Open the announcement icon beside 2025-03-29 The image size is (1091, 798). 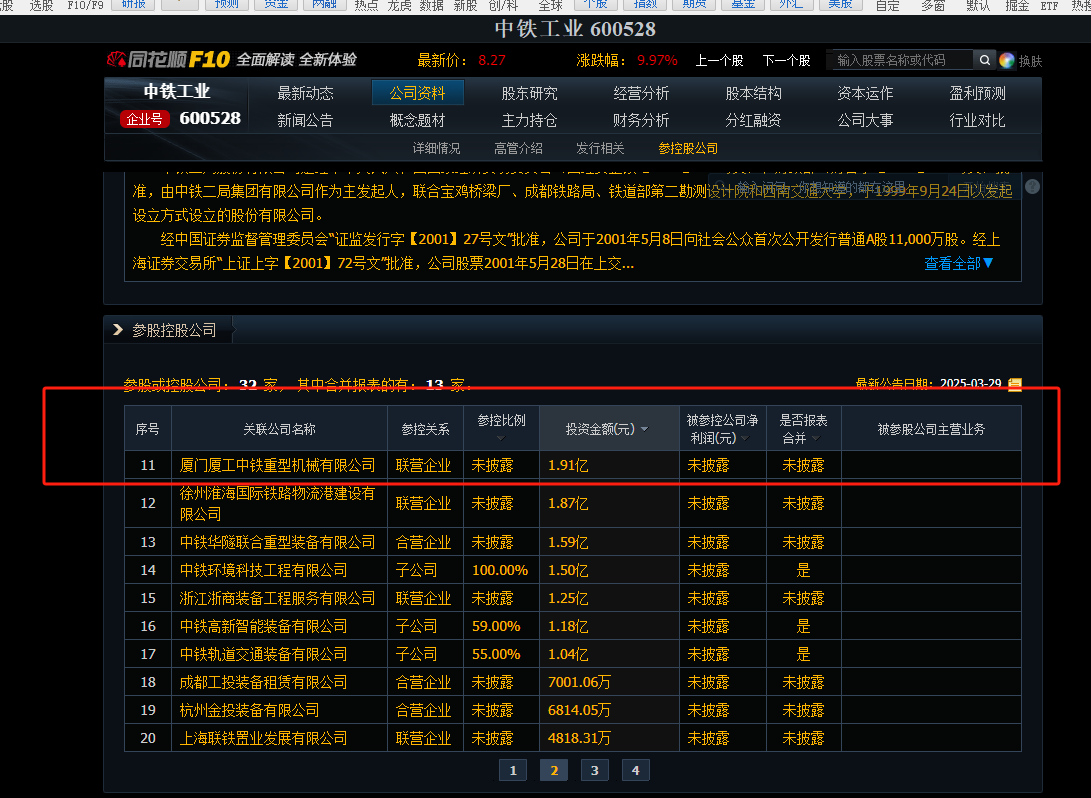pyautogui.click(x=1015, y=384)
